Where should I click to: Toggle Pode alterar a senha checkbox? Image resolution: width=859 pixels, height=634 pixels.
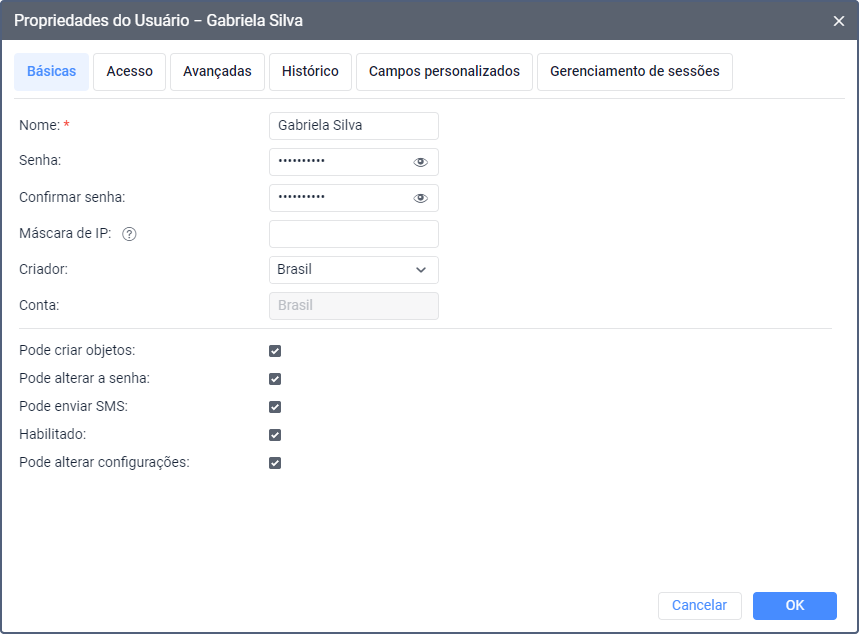275,379
